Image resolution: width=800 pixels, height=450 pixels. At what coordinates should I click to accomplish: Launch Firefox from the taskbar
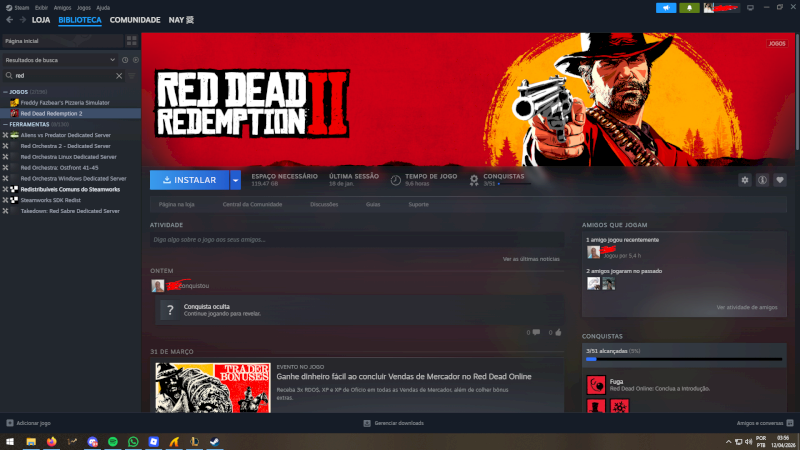[x=52, y=441]
